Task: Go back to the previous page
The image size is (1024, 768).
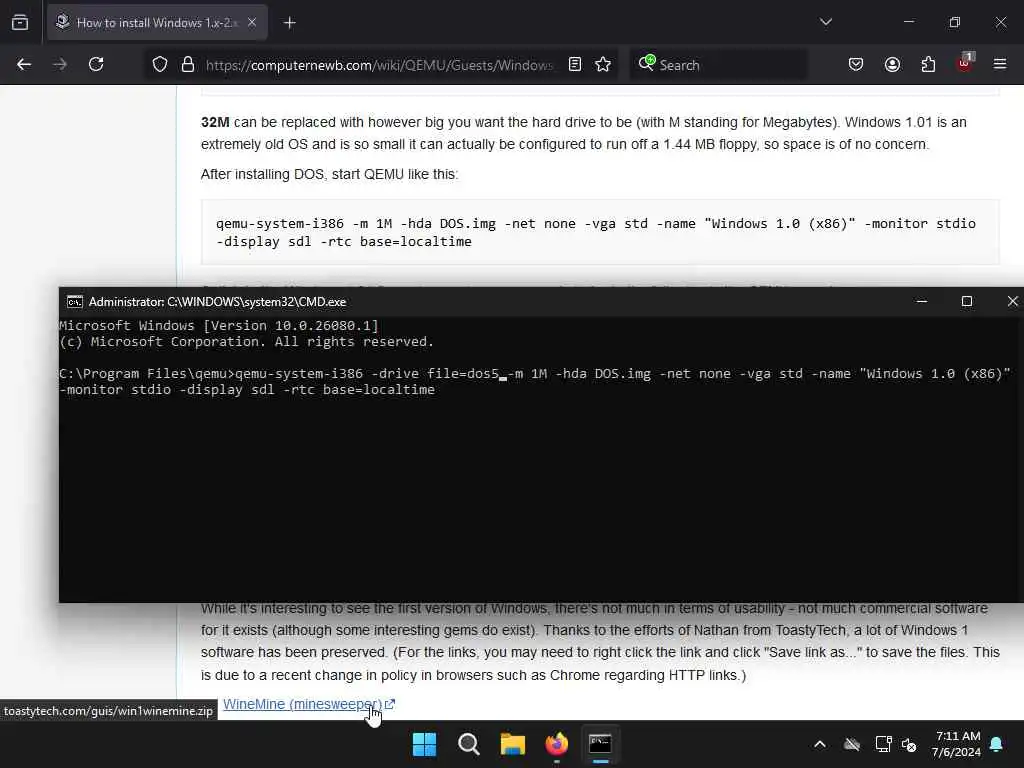Action: coord(24,64)
